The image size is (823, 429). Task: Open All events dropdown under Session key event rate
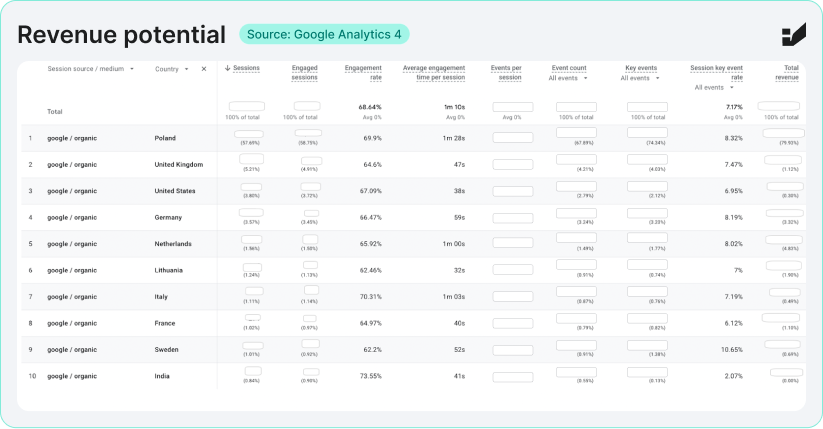714,88
